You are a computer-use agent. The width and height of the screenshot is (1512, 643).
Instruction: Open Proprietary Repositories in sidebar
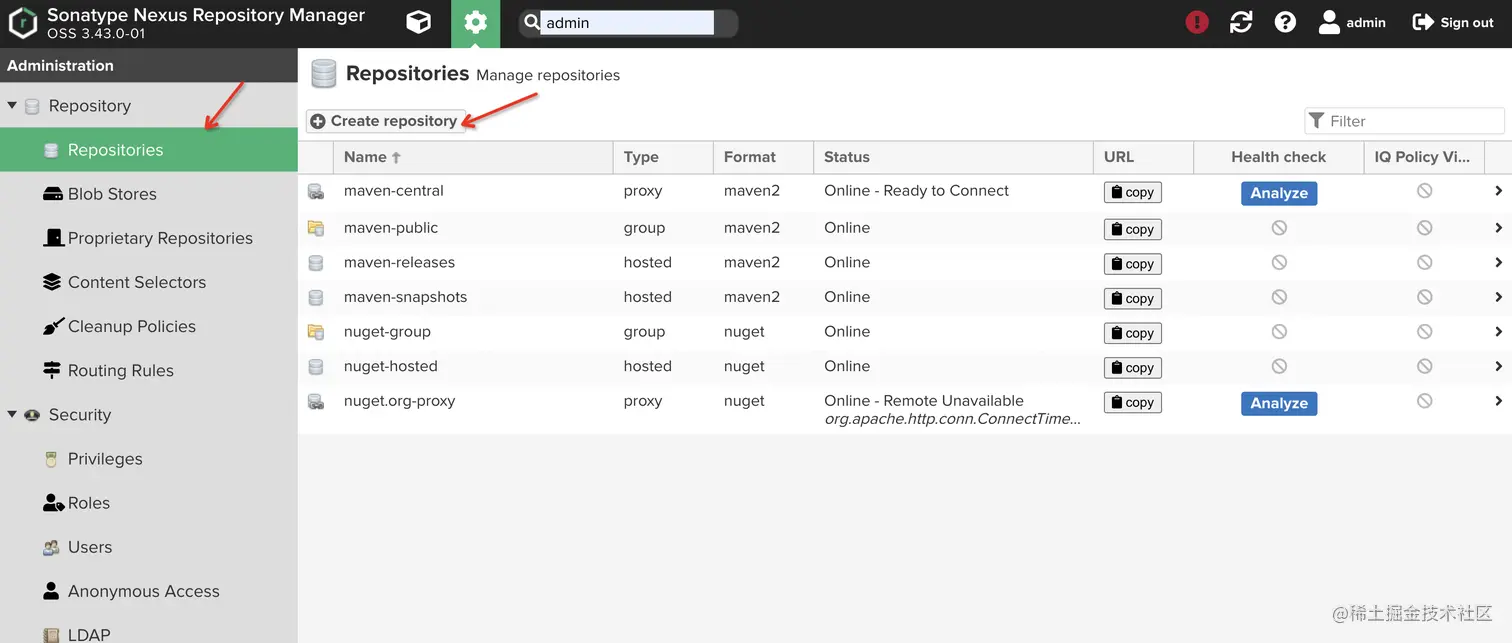pos(149,238)
